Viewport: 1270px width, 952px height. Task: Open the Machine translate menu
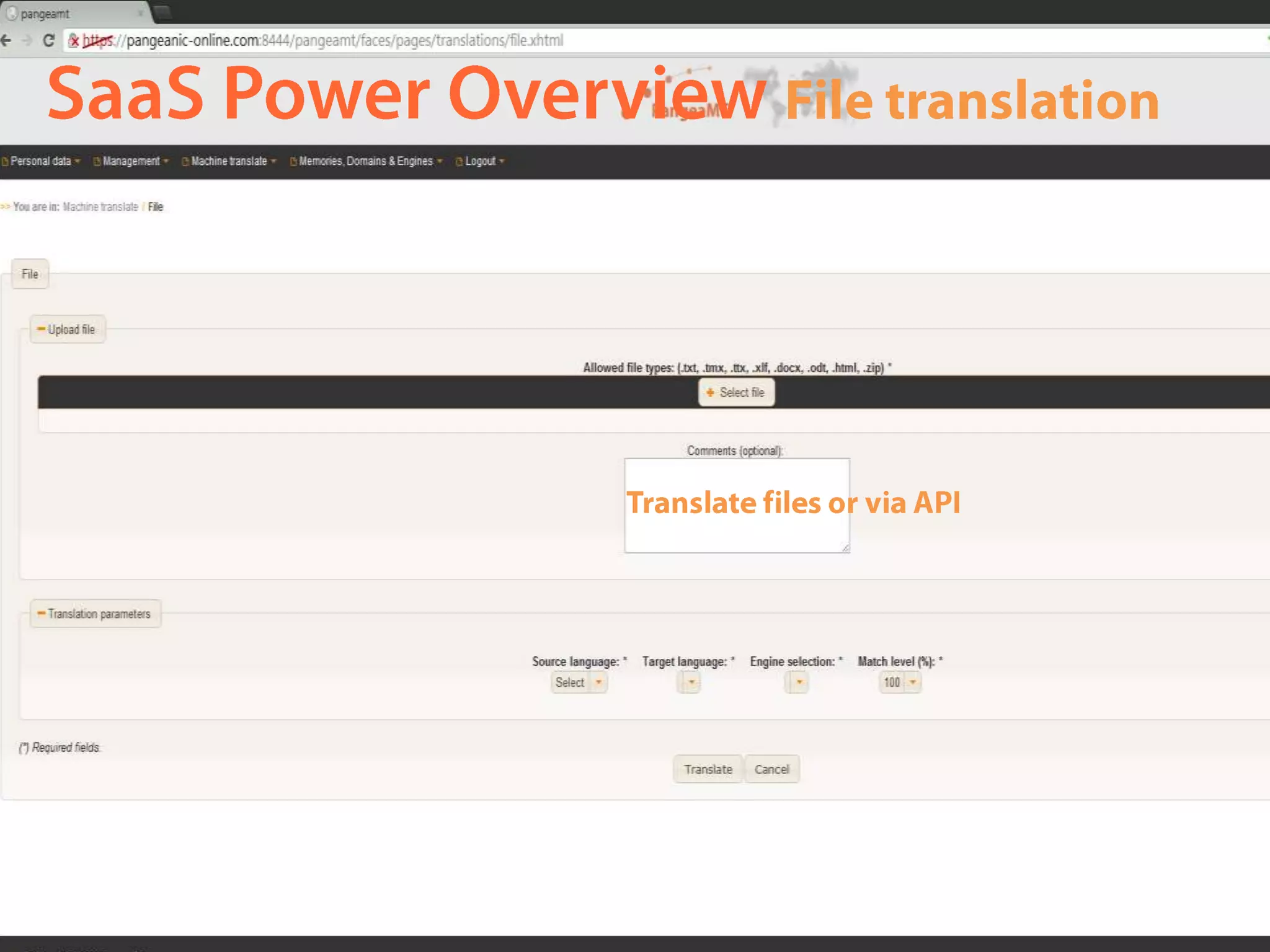[229, 161]
